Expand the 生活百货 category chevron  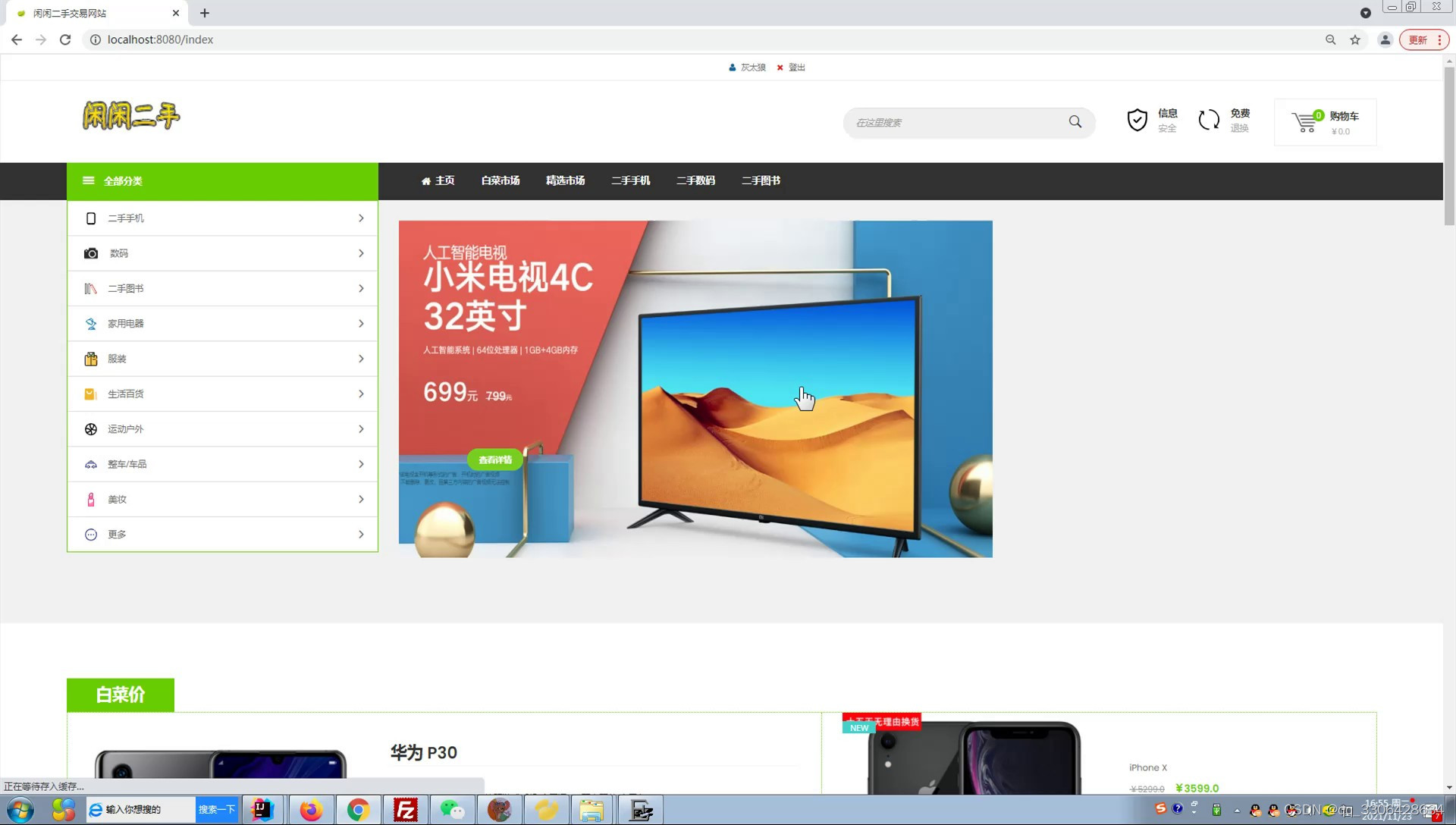(361, 394)
